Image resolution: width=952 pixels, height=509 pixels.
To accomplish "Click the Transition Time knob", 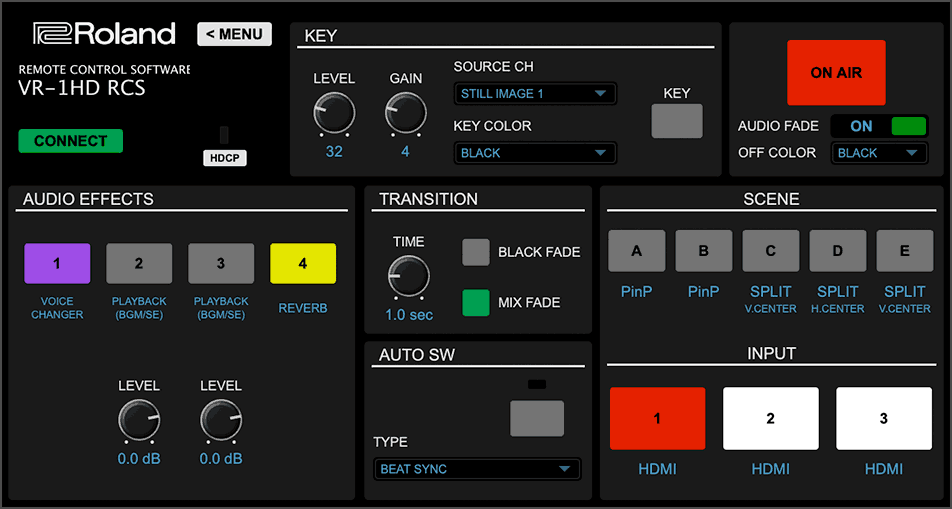I will [408, 276].
